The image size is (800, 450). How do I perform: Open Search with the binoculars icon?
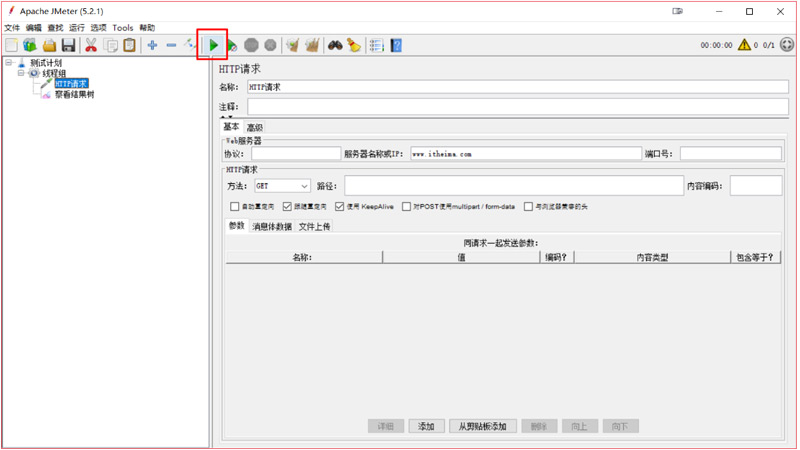coord(335,45)
